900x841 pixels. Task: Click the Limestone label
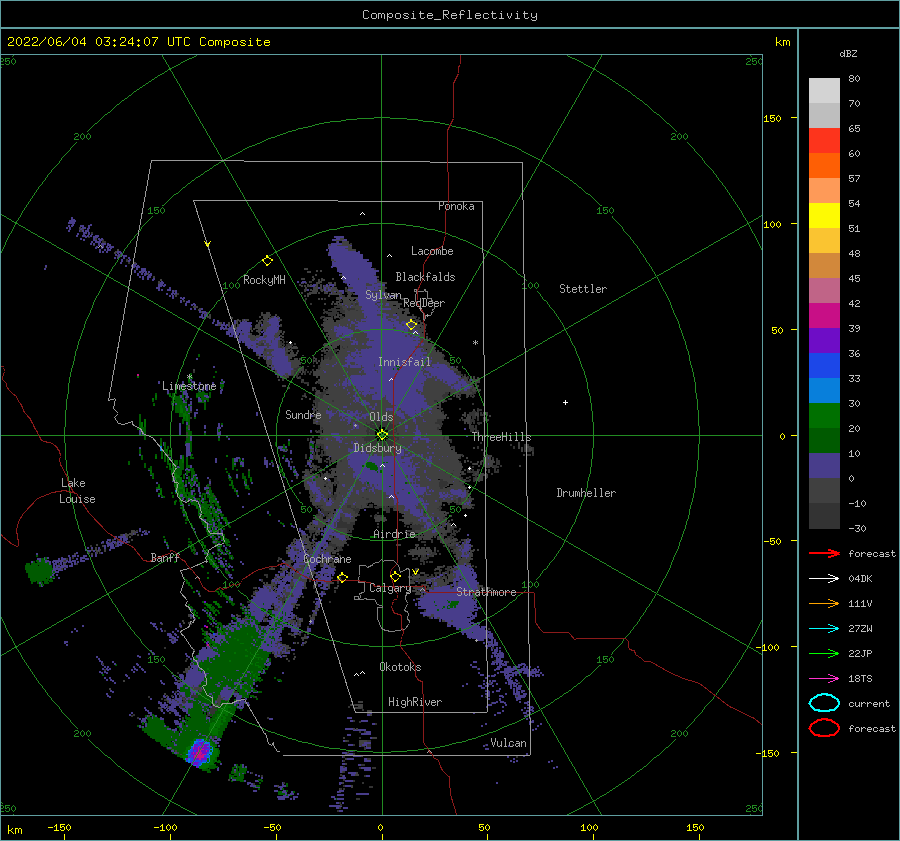189,386
